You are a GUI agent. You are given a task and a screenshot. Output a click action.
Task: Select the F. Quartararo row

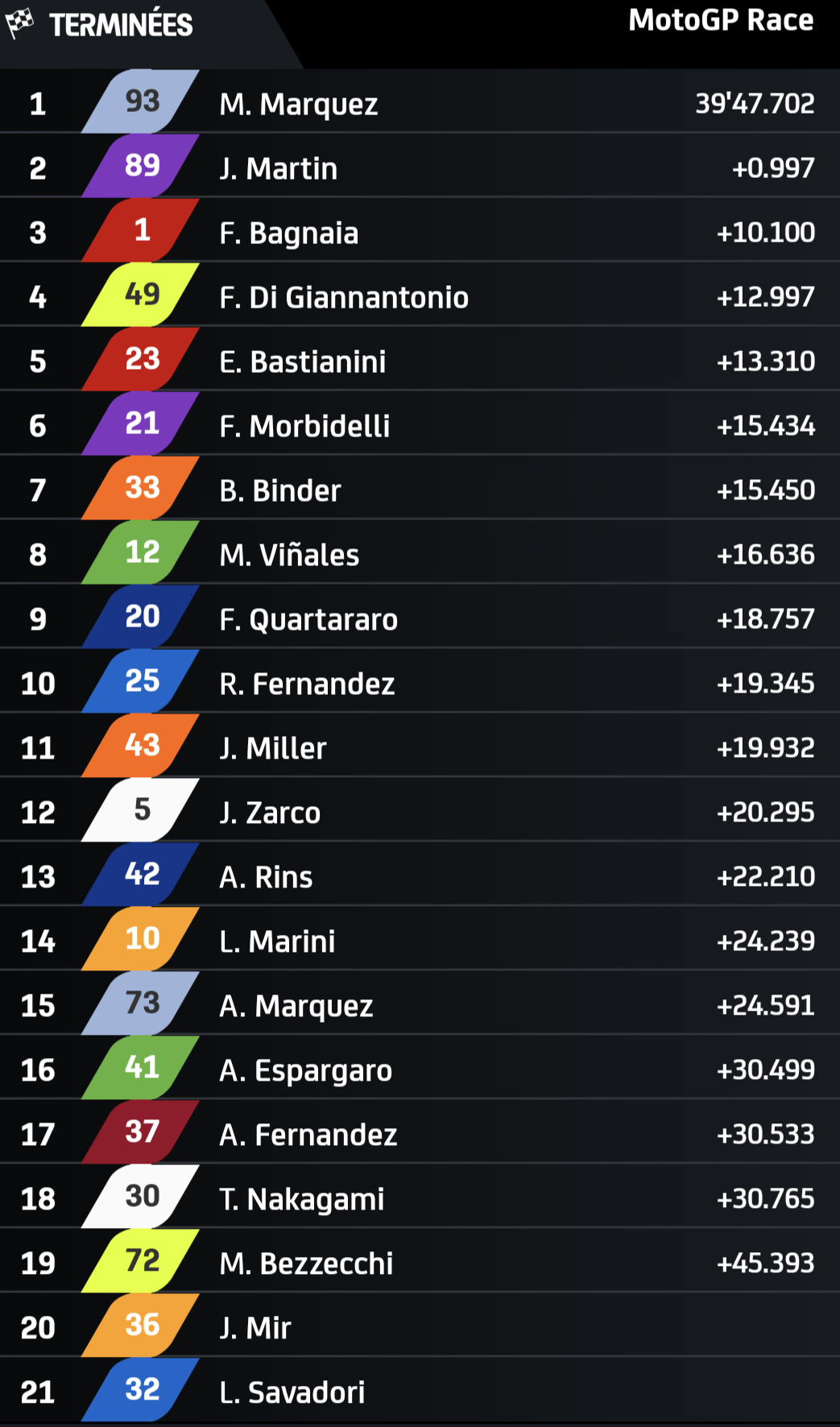click(420, 617)
